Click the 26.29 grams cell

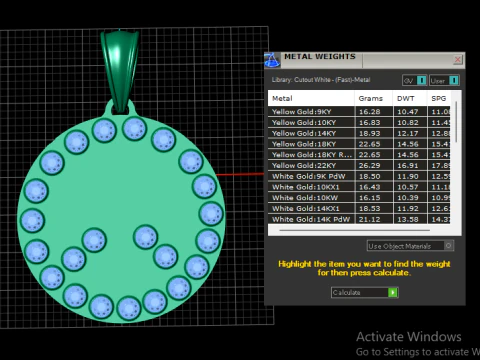pos(374,165)
